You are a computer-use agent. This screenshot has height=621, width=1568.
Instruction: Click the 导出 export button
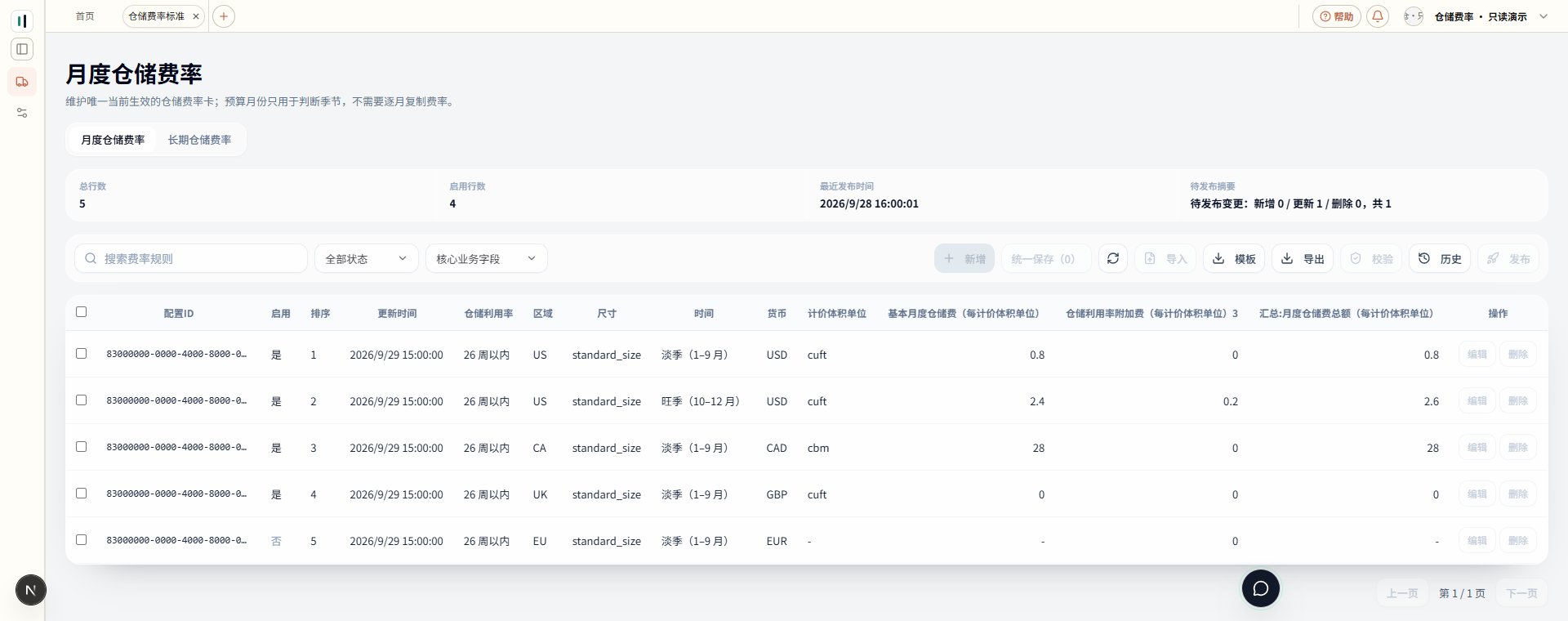tap(1303, 258)
